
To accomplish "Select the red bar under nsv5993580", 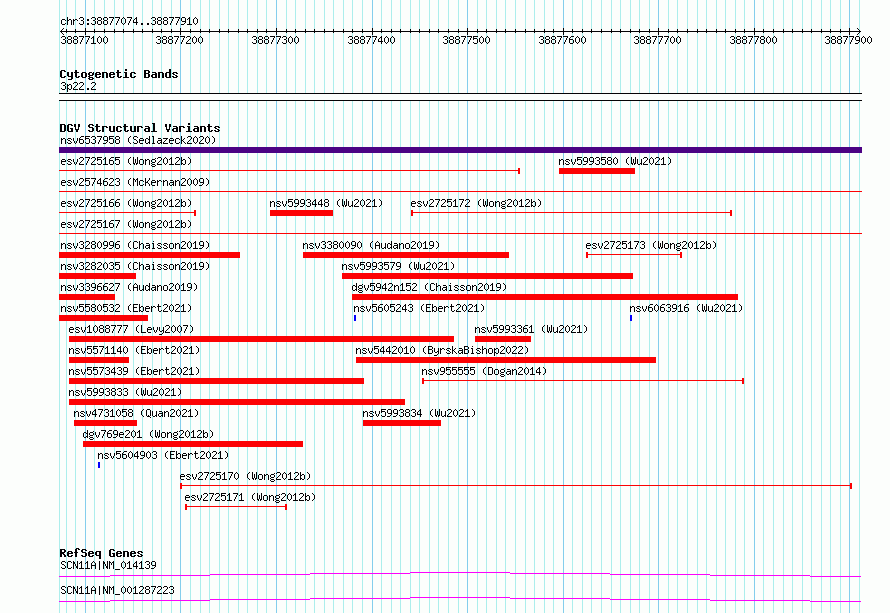I will pos(597,171).
